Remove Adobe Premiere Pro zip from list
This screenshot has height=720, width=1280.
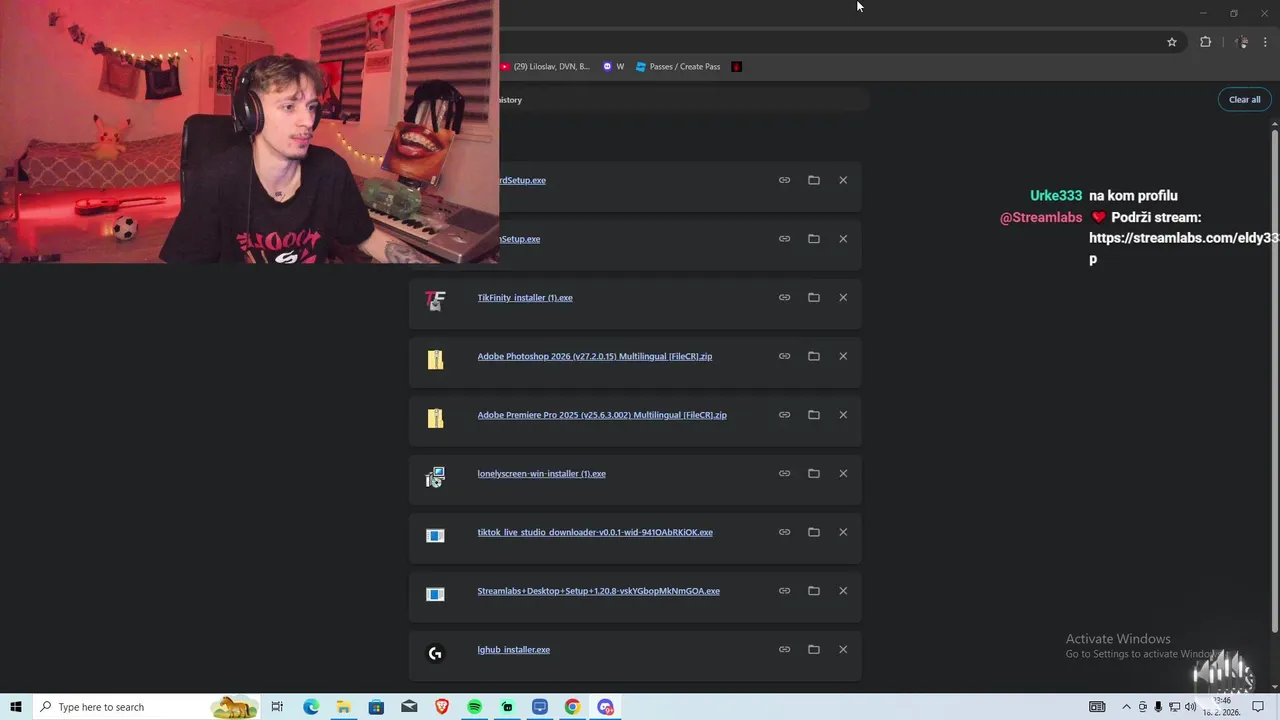pos(843,415)
